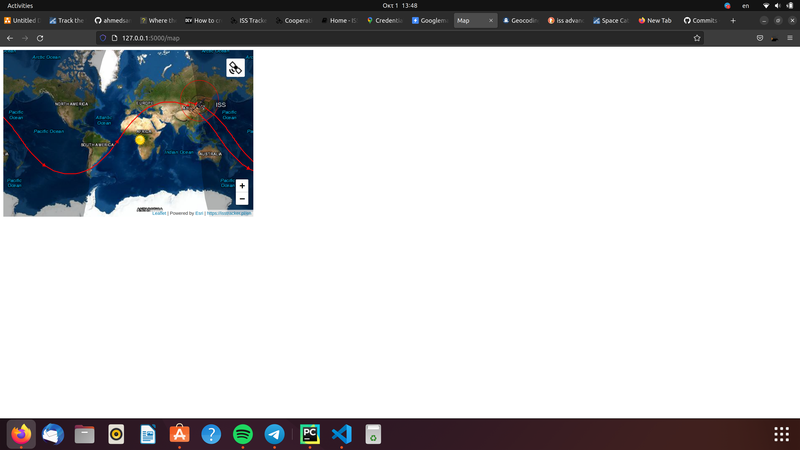
Task: Switch to the How to cr tab
Action: pyautogui.click(x=203, y=20)
